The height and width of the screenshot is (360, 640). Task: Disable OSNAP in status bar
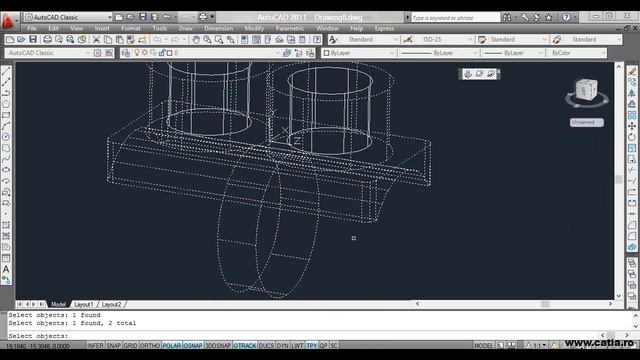click(193, 346)
